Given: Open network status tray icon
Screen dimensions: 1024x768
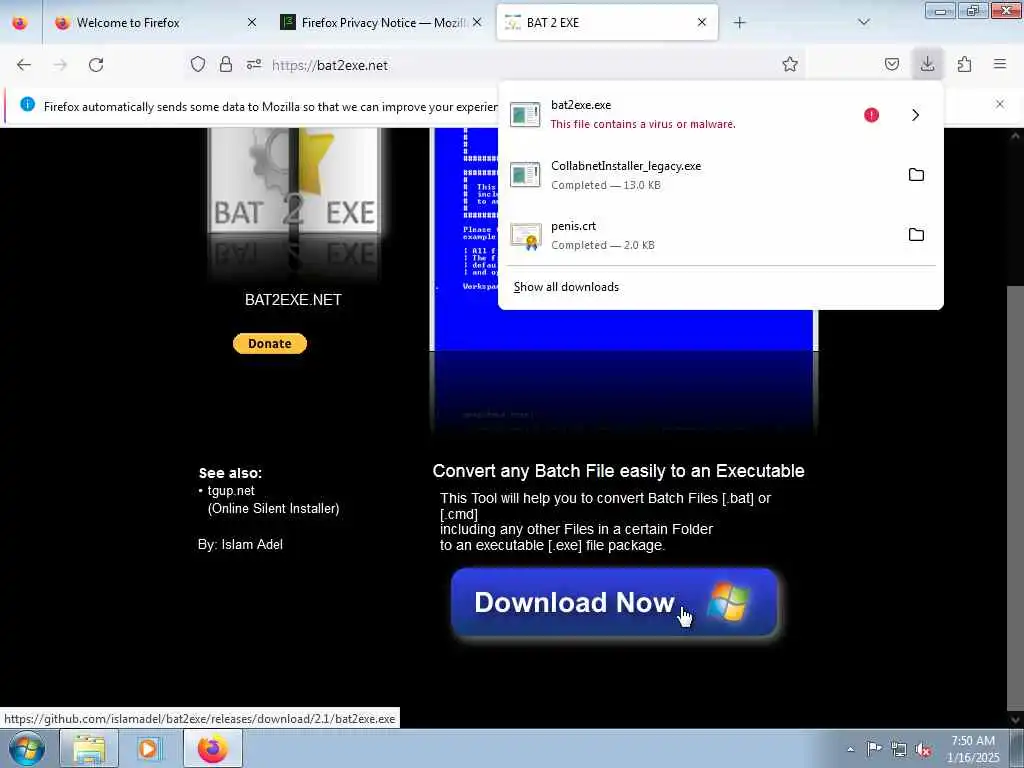Looking at the screenshot, I should tap(899, 750).
